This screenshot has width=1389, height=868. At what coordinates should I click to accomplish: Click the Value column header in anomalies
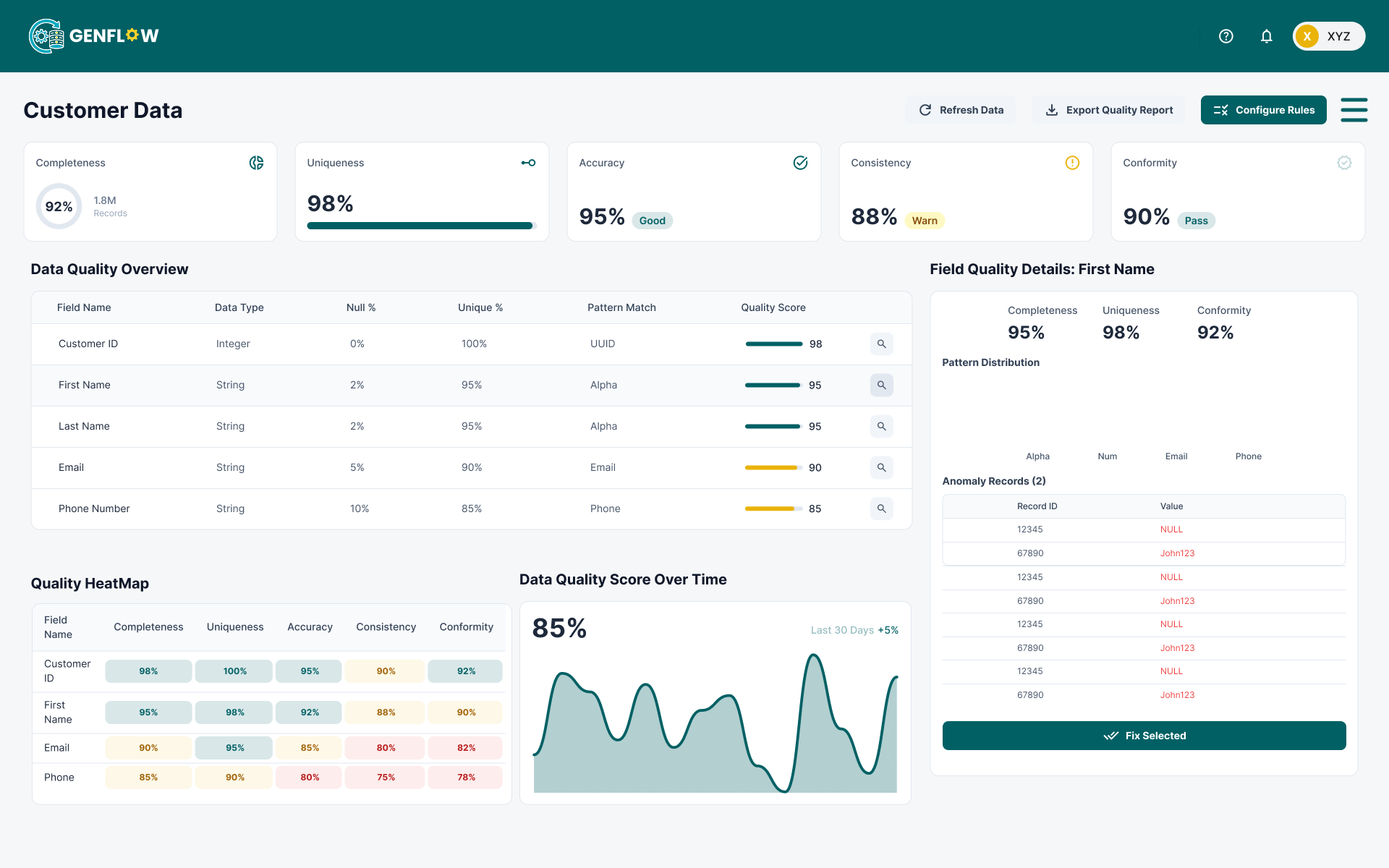pos(1171,506)
